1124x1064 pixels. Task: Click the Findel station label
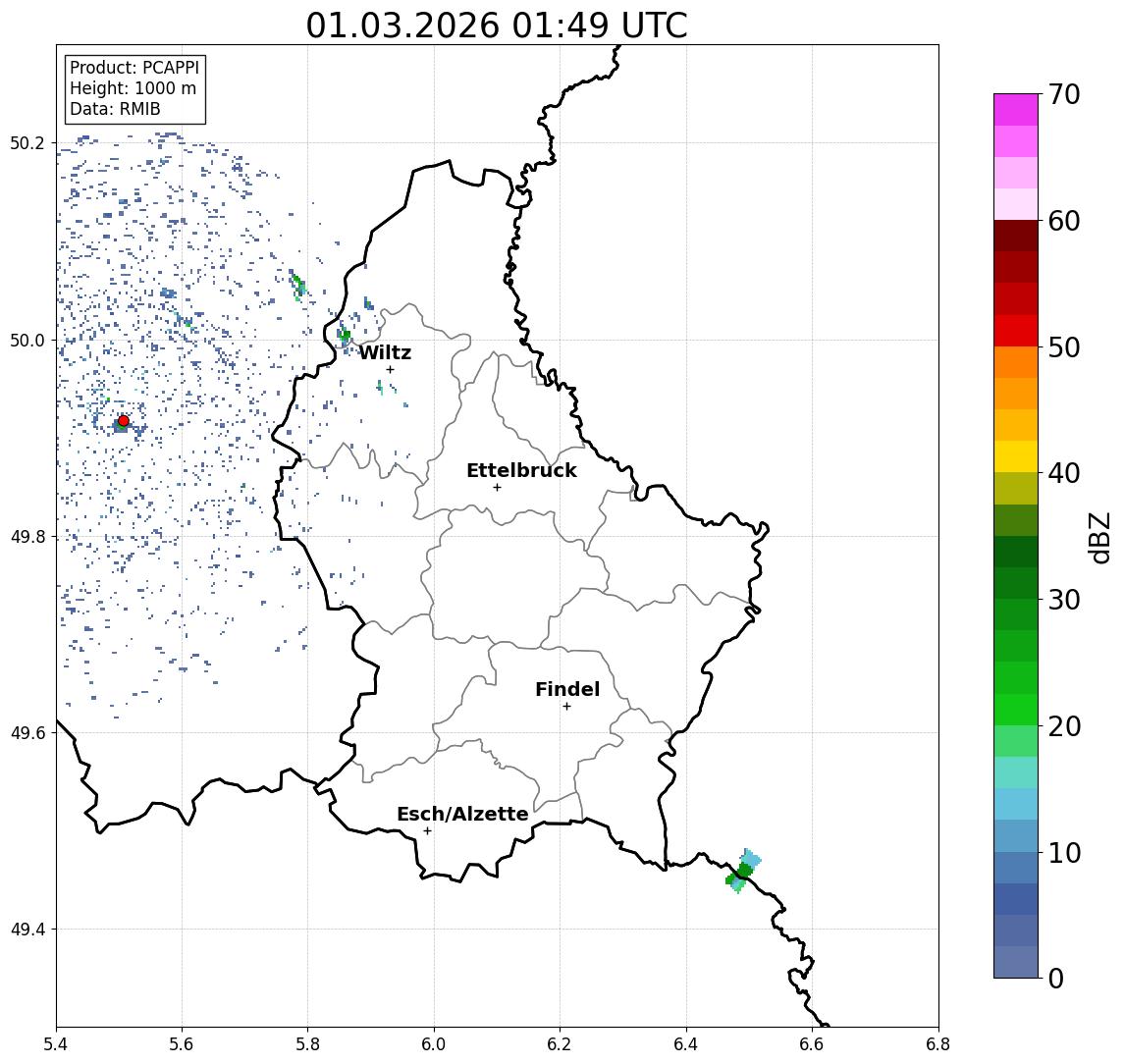click(567, 689)
